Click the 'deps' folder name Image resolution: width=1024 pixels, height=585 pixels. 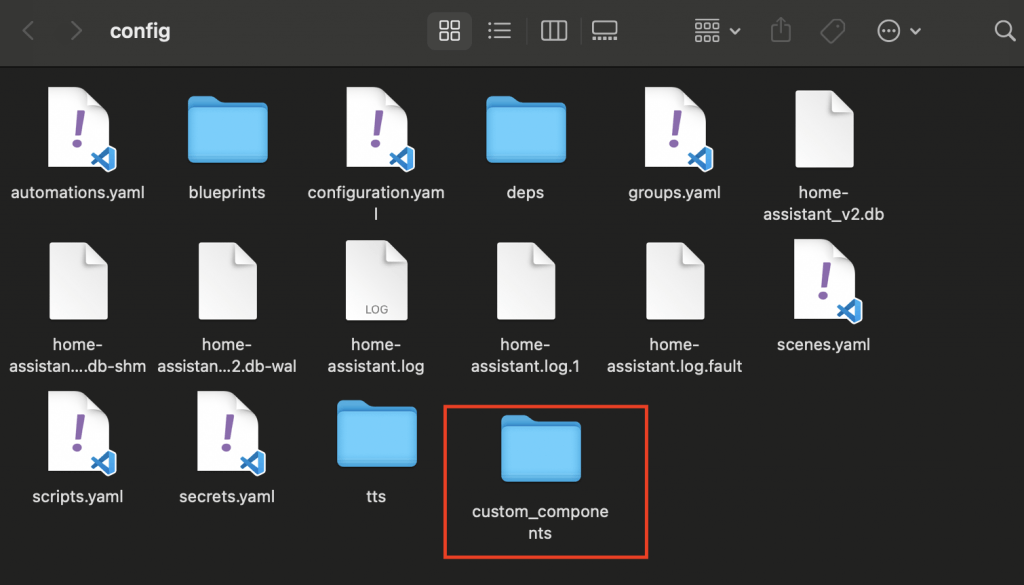pyautogui.click(x=525, y=193)
